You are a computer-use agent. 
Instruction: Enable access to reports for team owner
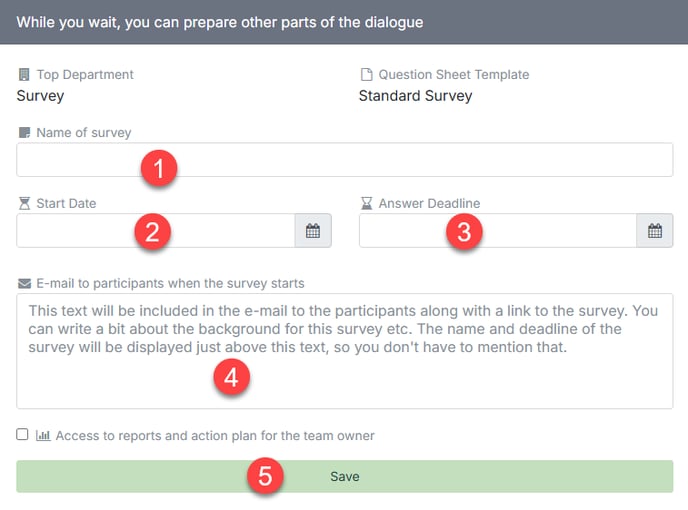pos(22,435)
